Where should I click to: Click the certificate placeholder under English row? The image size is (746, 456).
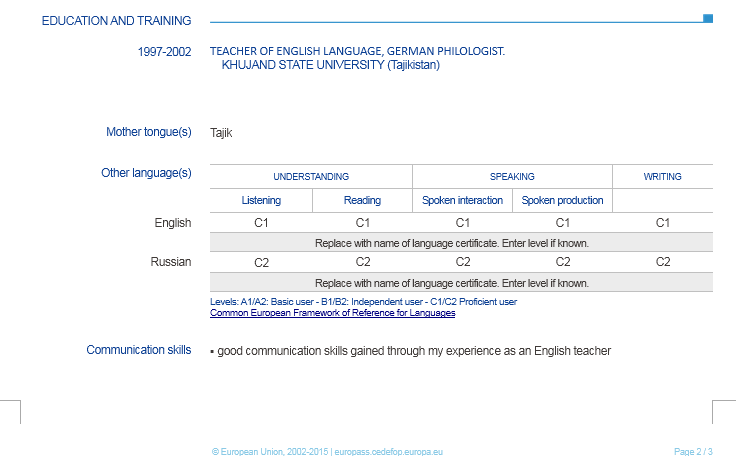pyautogui.click(x=451, y=243)
